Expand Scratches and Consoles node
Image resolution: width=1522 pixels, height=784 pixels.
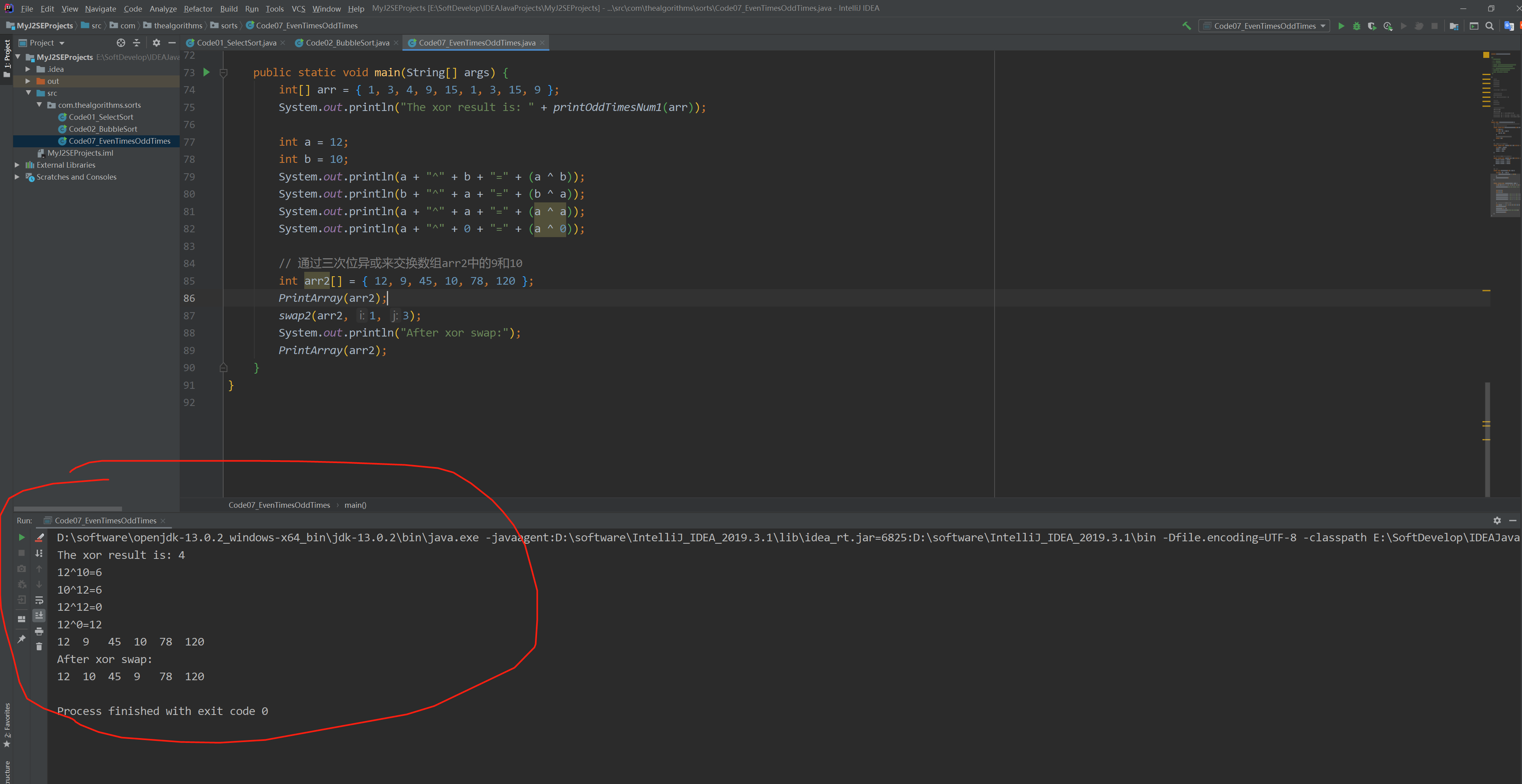pos(17,177)
